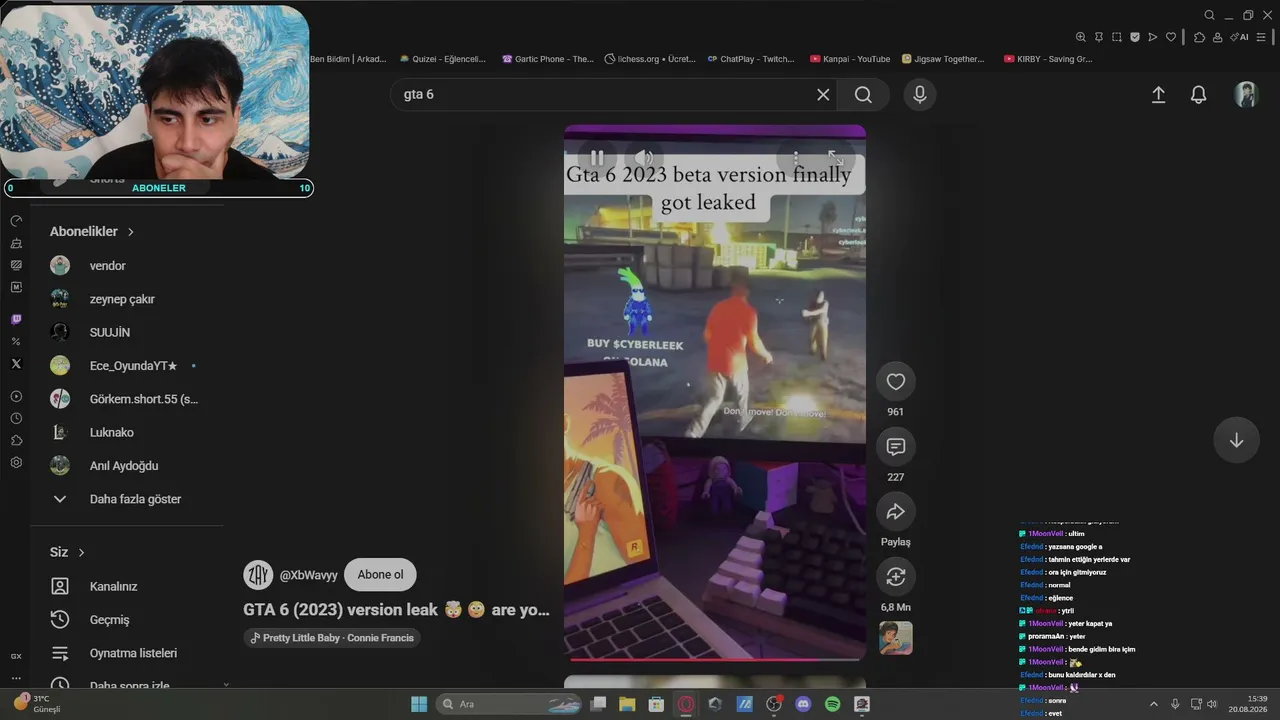This screenshot has width=1280, height=720.
Task: Open the Kanpai - YouTube bookmark
Action: click(850, 59)
